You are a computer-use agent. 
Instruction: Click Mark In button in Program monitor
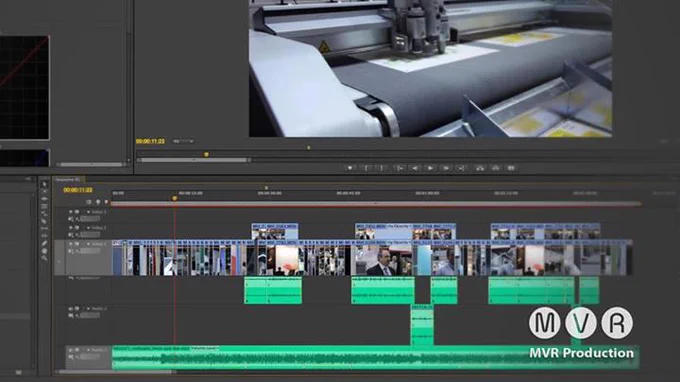[366, 168]
